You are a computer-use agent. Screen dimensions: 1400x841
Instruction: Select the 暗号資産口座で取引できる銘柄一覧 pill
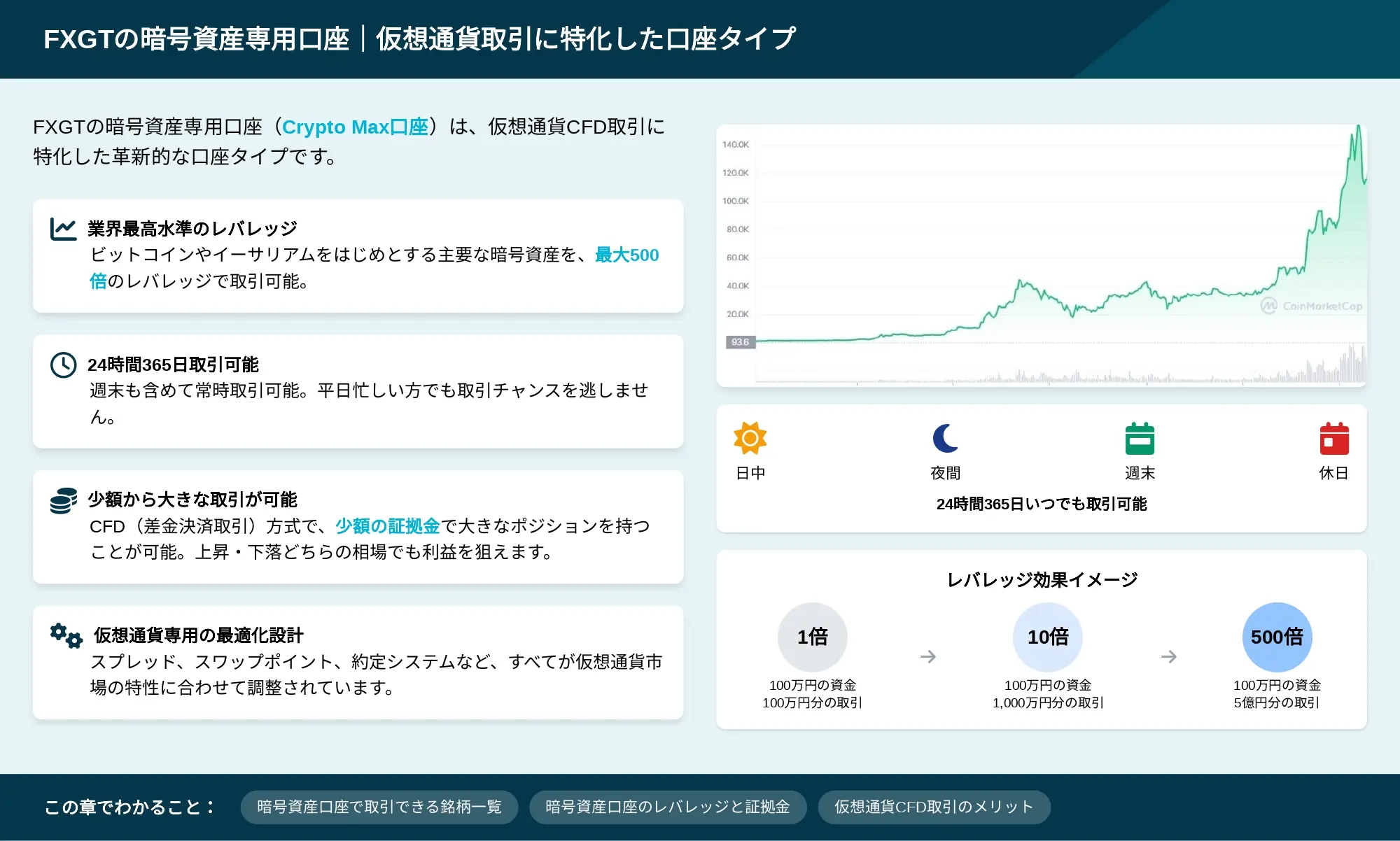pos(379,807)
